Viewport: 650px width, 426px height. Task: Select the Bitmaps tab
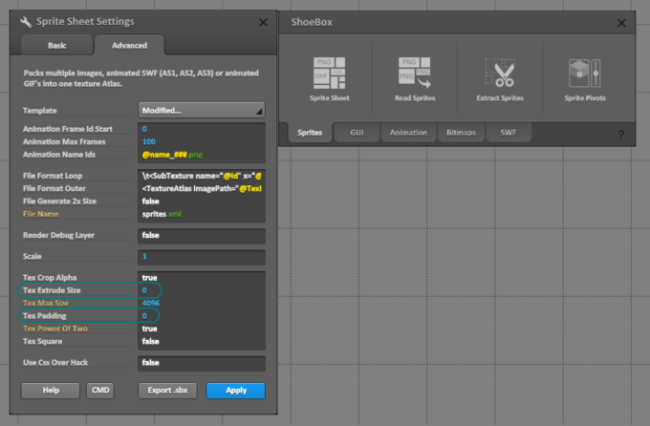coord(461,132)
